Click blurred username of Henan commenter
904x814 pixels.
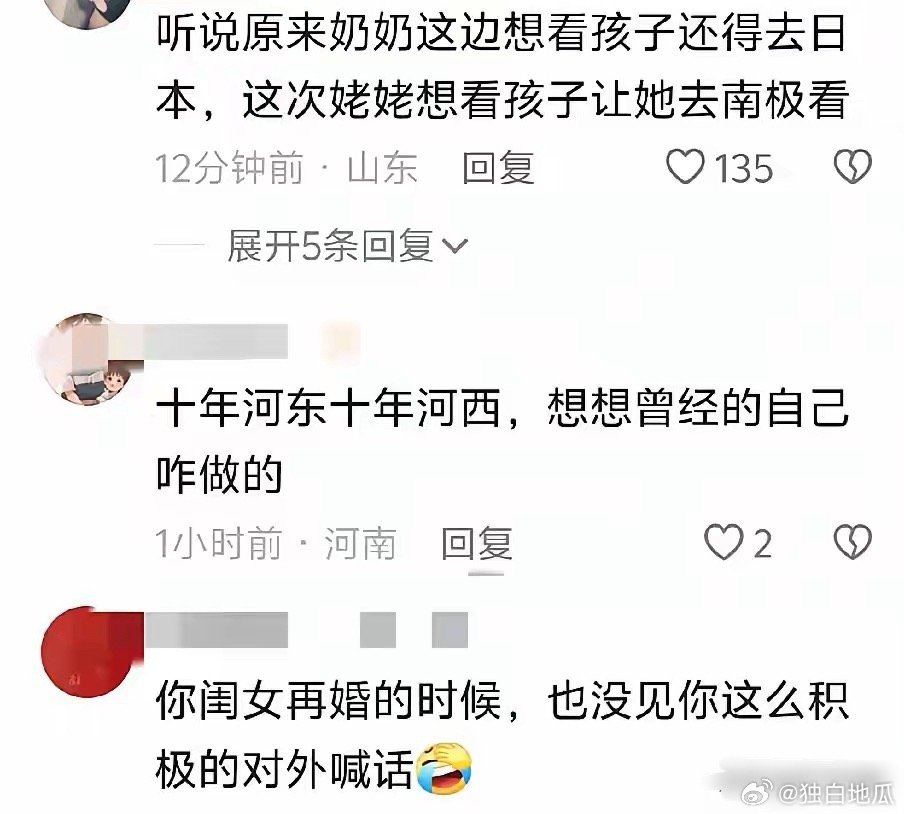coord(216,341)
